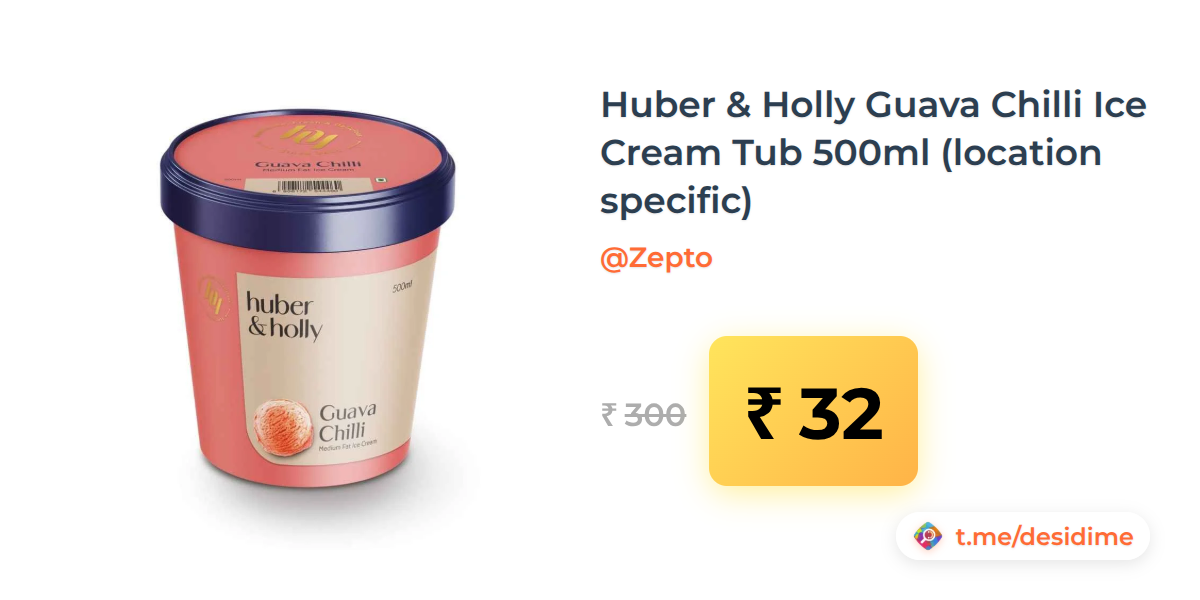This screenshot has height=600, width=1200.
Task: Click the DesiDime logo icon
Action: (928, 537)
